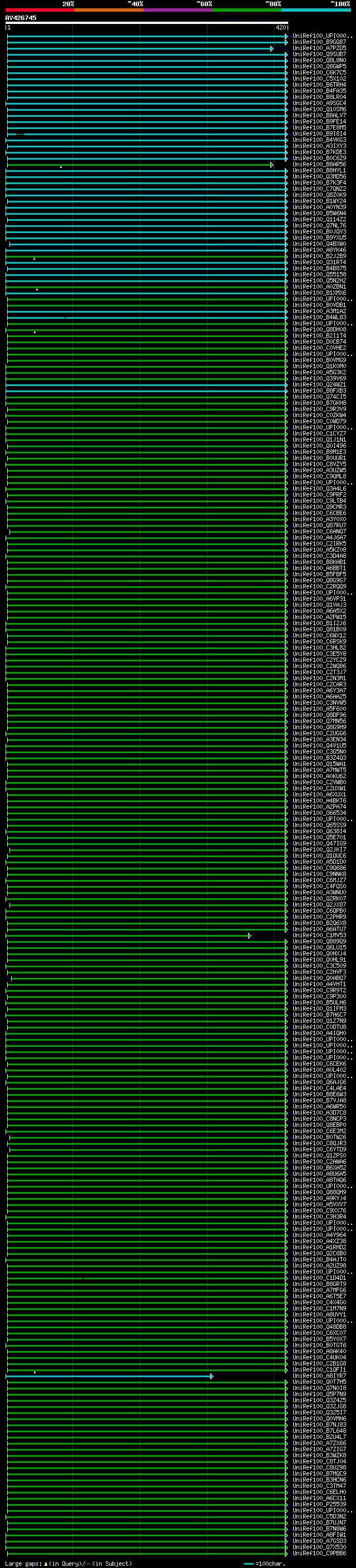Select hit label UniRef100_C6ANQ7
The height and width of the screenshot is (1568, 356).
point(319,531)
